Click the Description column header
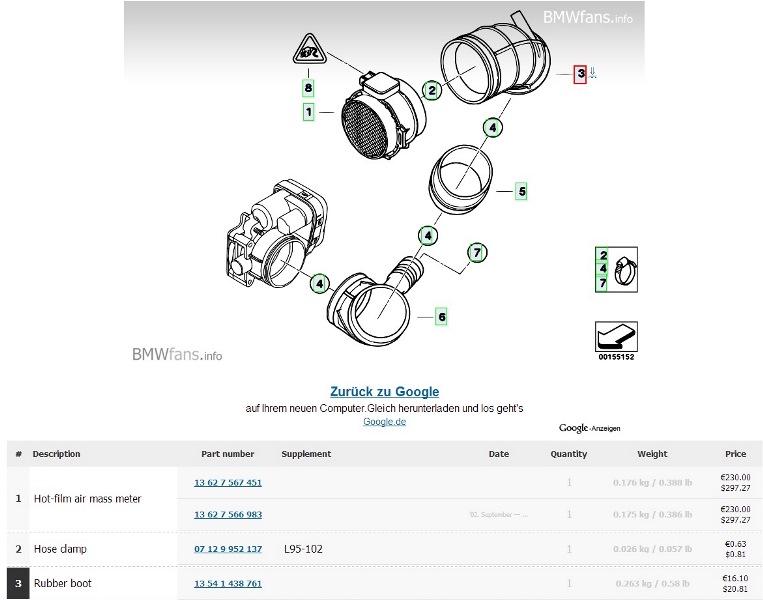 click(56, 454)
